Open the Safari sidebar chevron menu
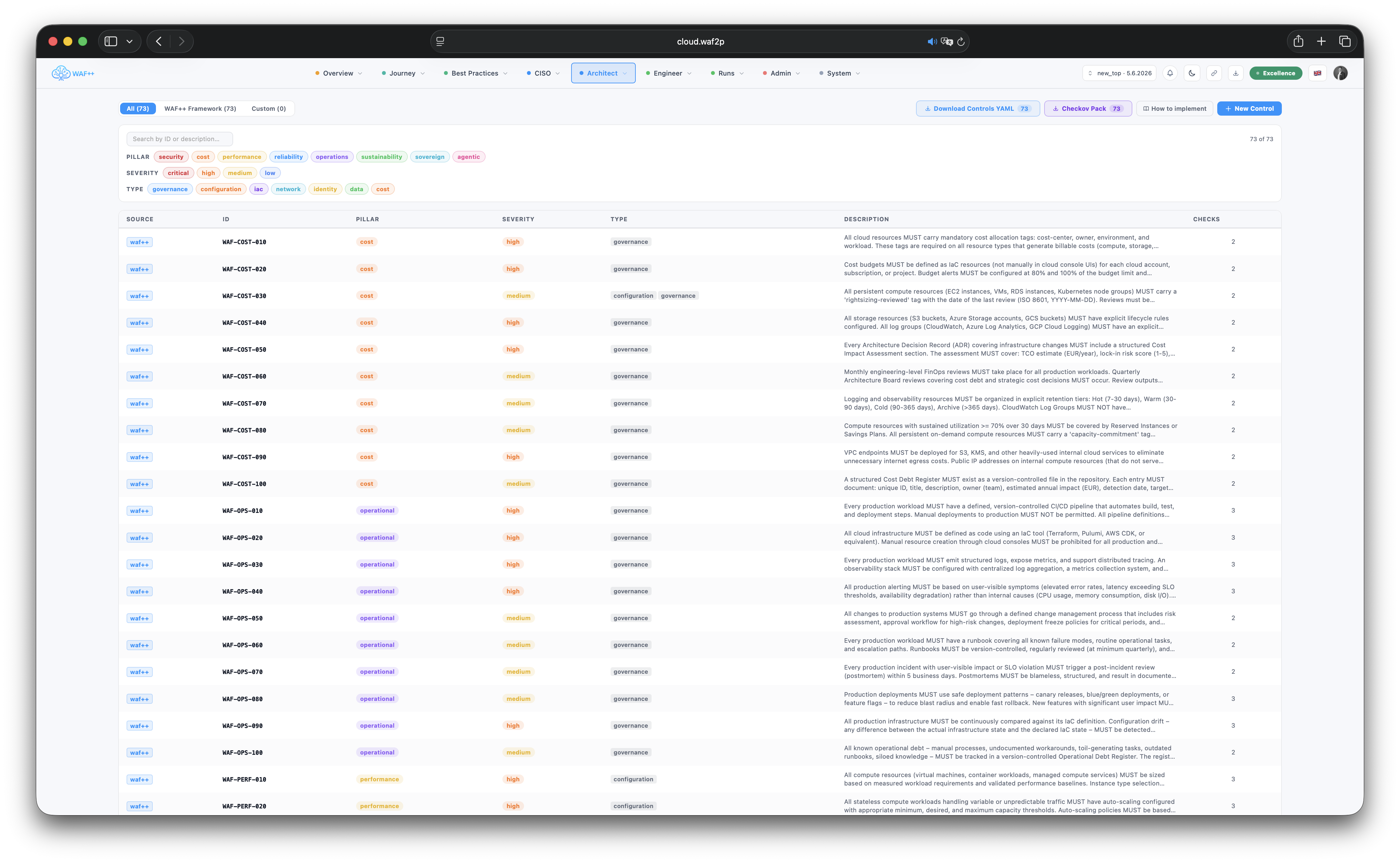 [x=129, y=42]
